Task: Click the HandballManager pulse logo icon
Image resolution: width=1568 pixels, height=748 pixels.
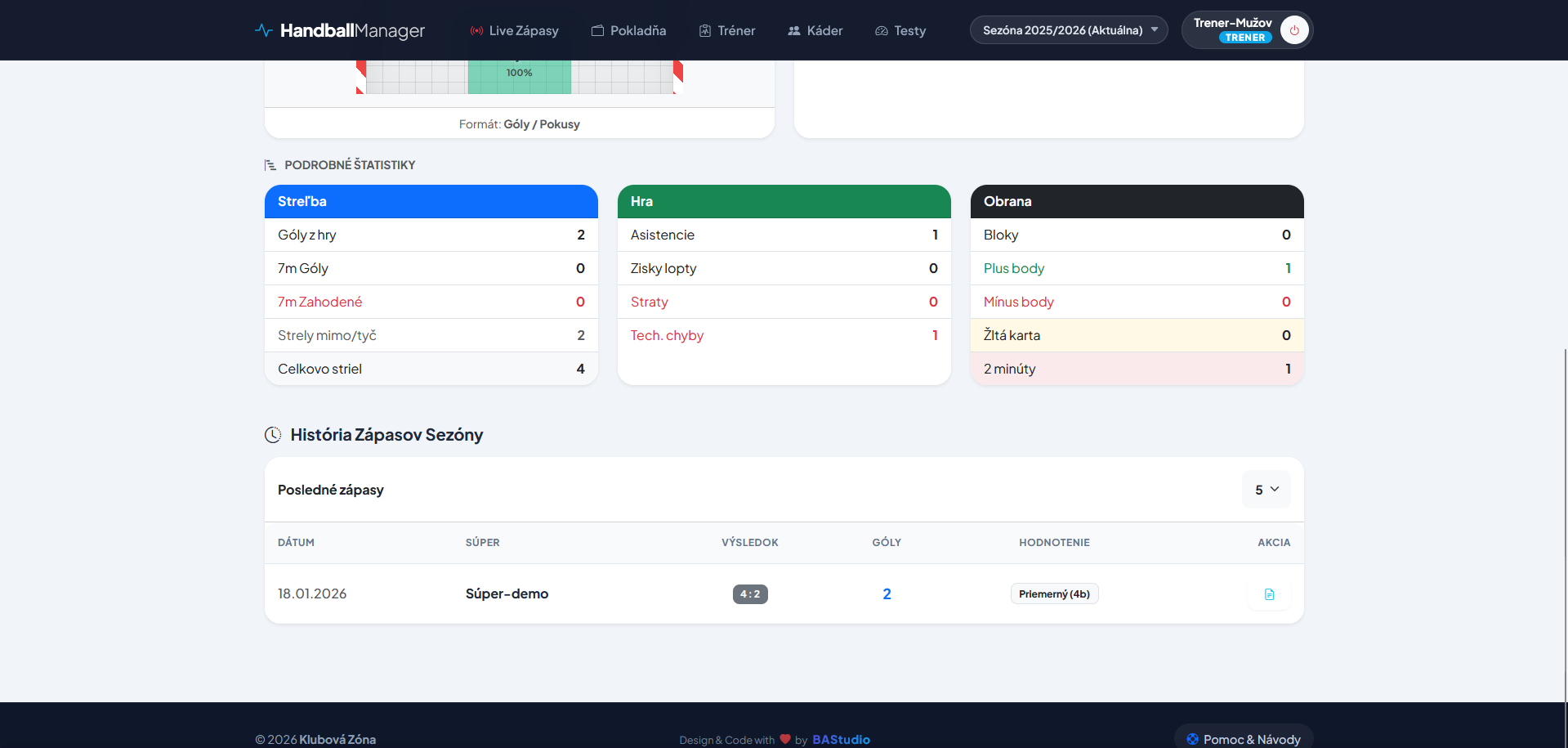Action: 263,30
